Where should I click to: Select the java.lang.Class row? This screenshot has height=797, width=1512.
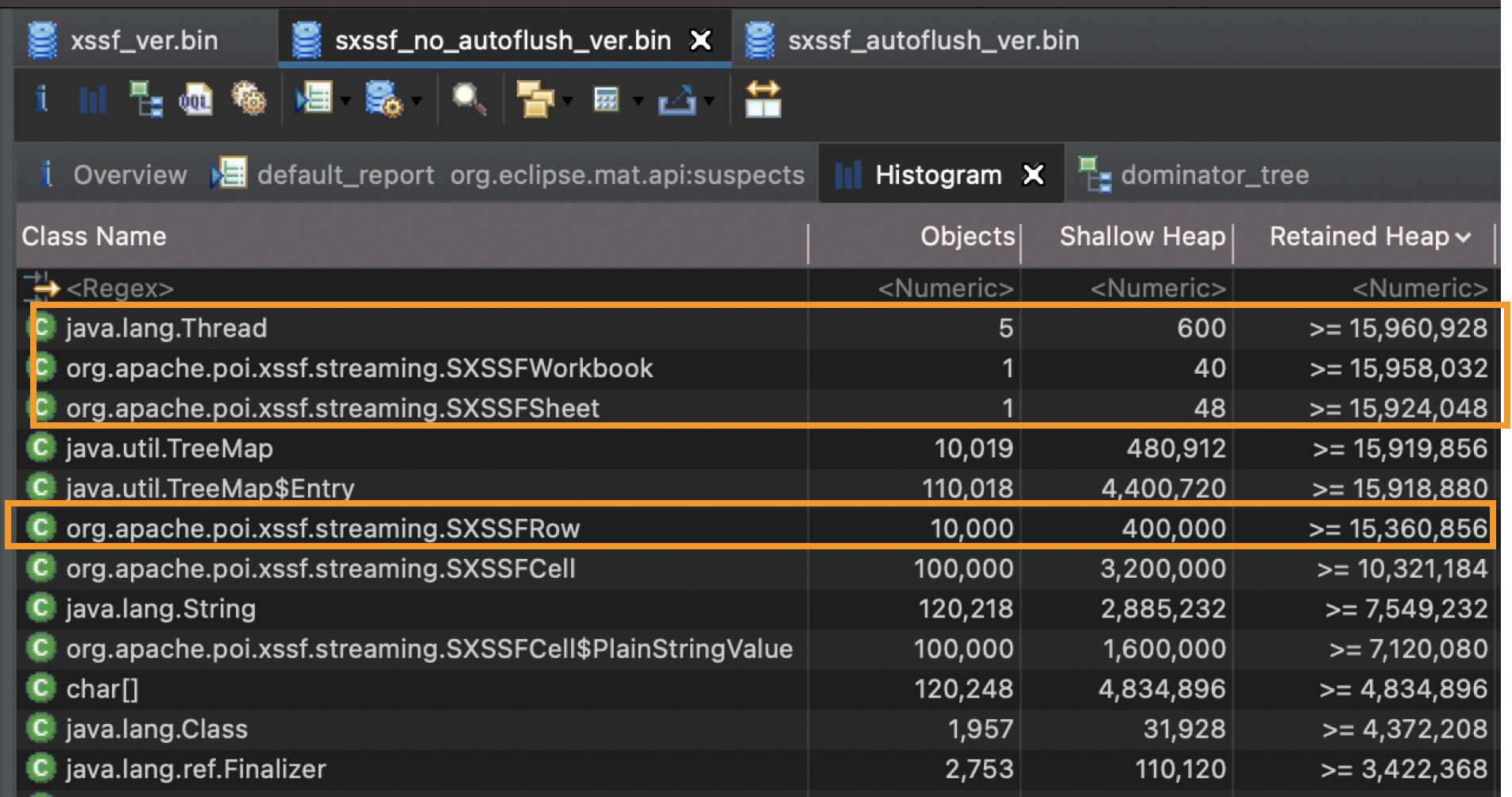pyautogui.click(x=754, y=729)
